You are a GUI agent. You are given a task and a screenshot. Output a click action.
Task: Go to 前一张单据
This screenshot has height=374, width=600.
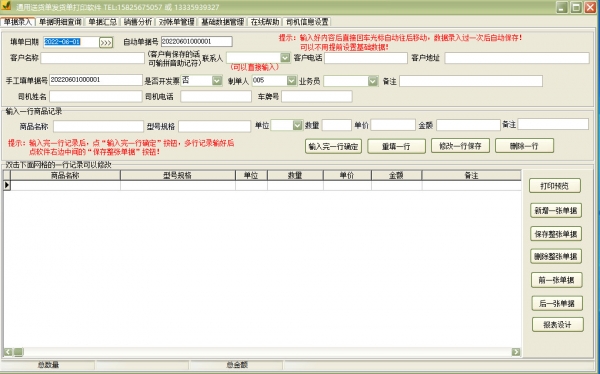click(x=557, y=280)
